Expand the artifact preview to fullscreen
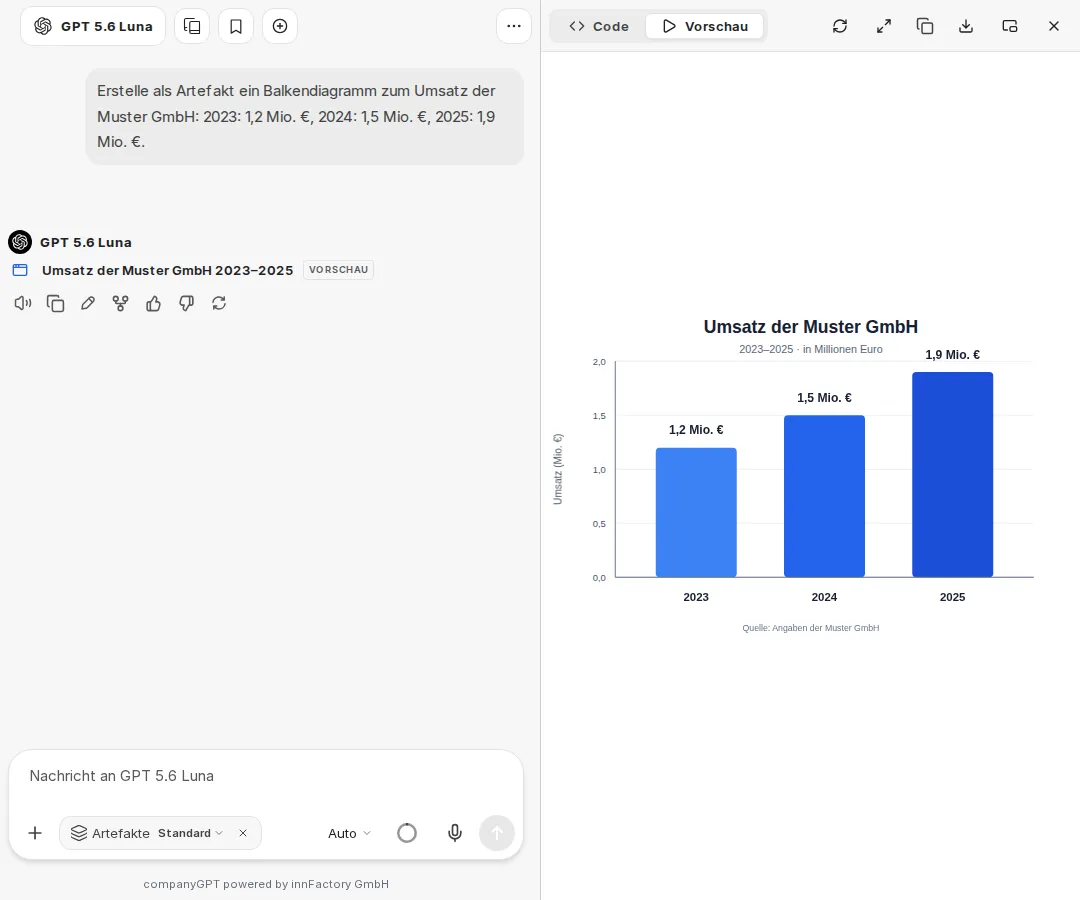This screenshot has height=900, width=1080. click(884, 26)
